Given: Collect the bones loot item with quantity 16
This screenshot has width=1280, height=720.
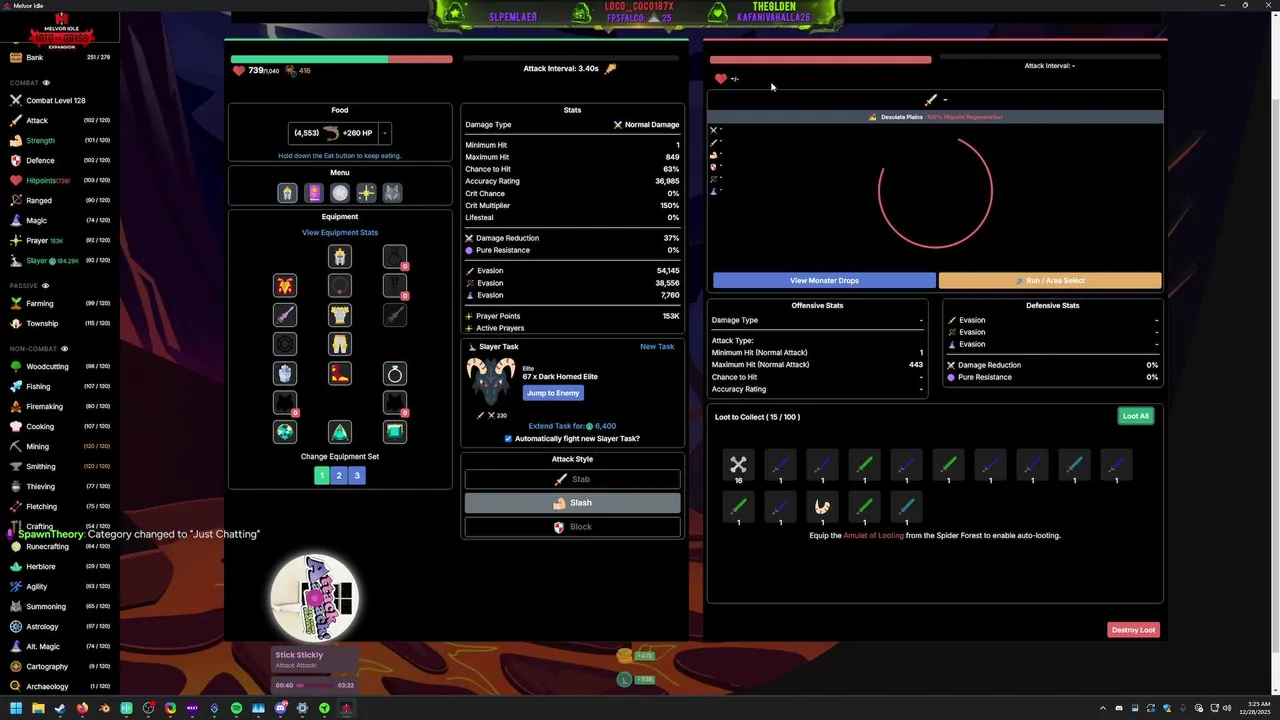Looking at the screenshot, I should [x=738, y=465].
